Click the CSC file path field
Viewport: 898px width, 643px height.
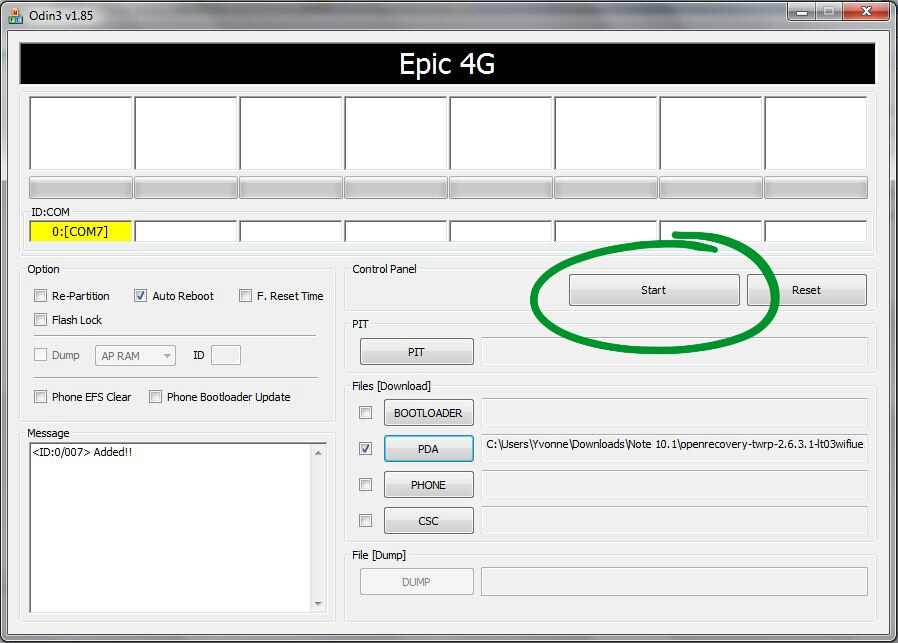click(x=674, y=520)
